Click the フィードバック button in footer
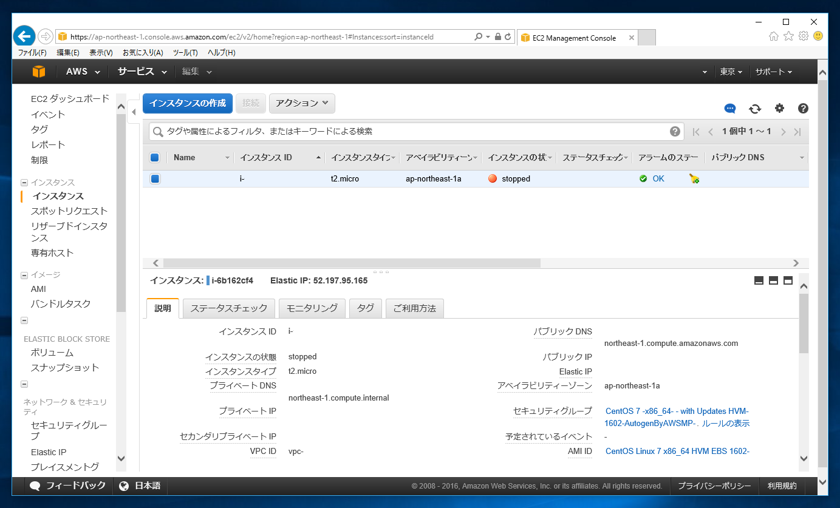This screenshot has width=840, height=508. [68, 486]
